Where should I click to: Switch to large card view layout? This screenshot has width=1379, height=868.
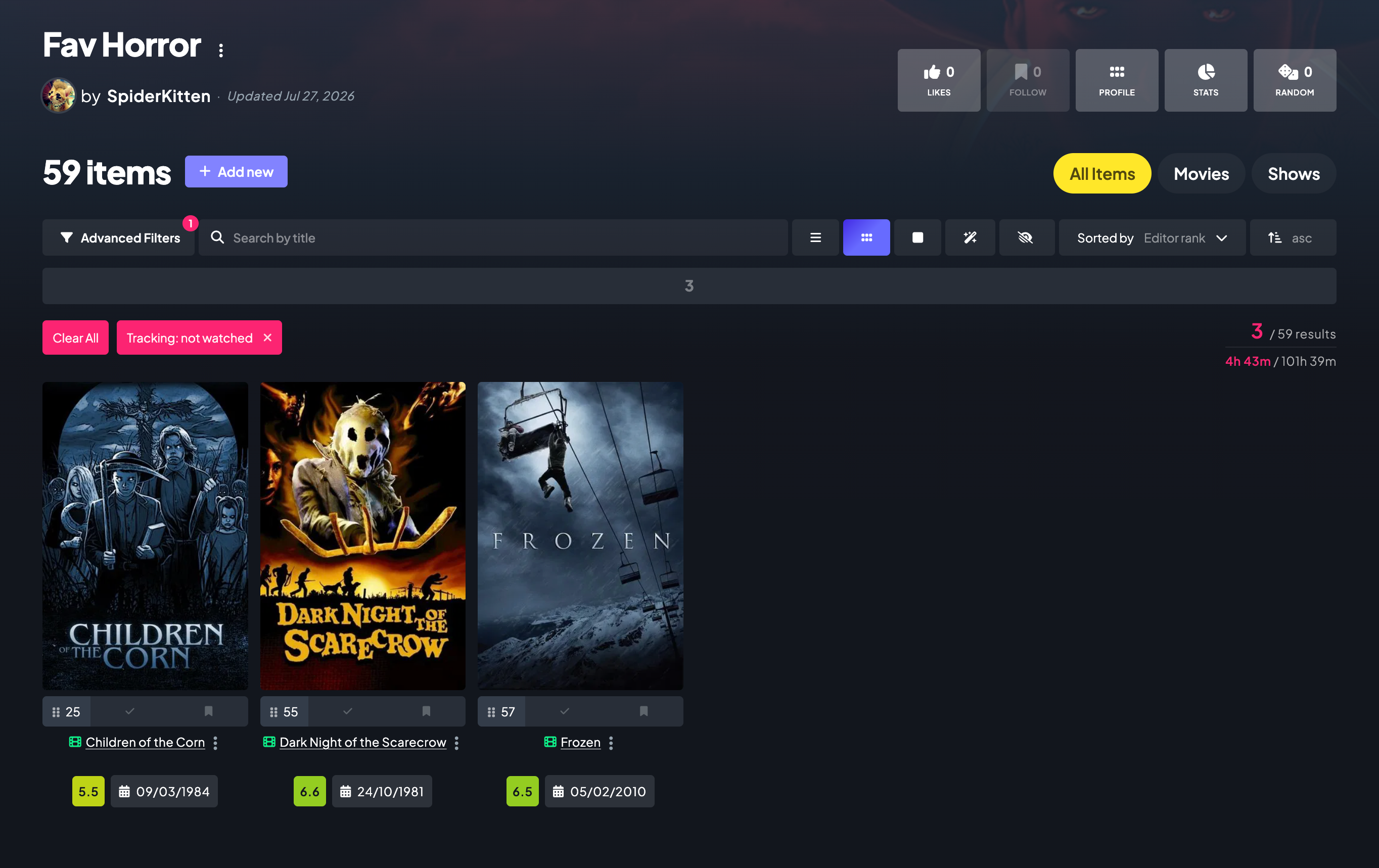[917, 237]
